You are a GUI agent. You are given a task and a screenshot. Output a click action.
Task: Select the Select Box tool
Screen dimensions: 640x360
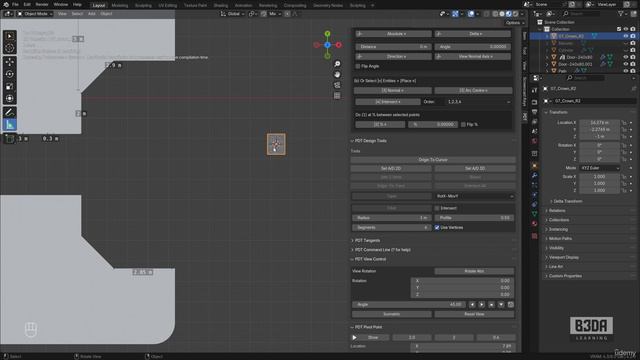coord(9,36)
